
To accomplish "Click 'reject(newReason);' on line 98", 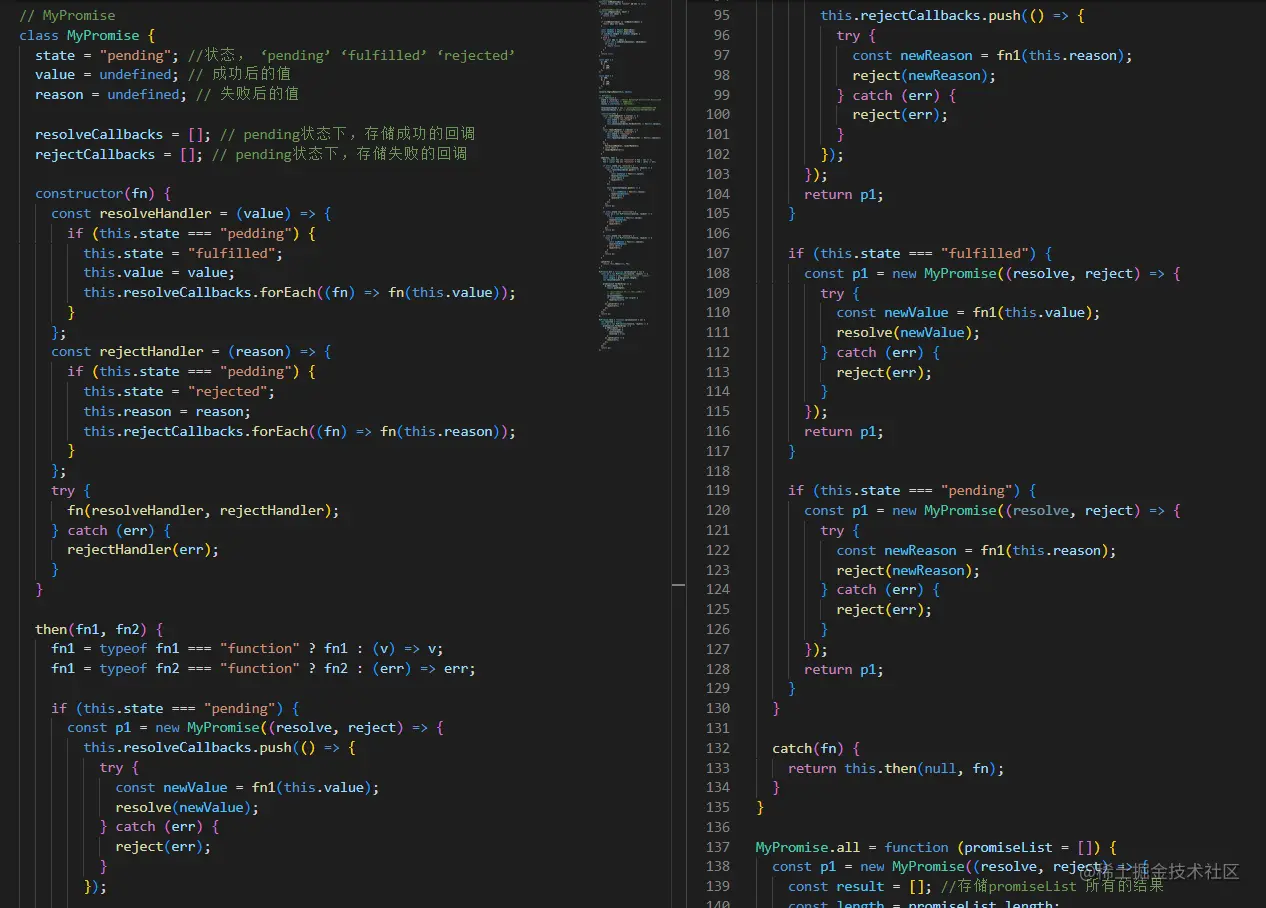I will (x=924, y=75).
